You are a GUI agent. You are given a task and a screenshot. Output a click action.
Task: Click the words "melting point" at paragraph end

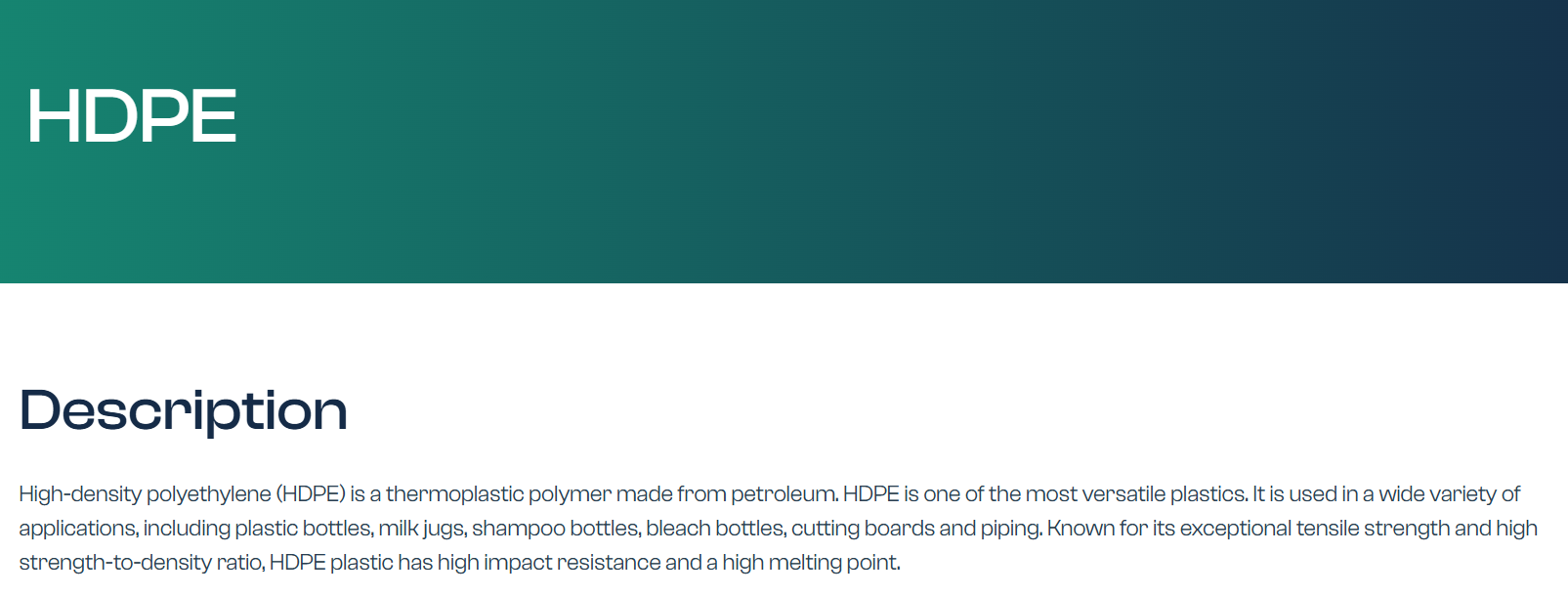click(x=833, y=563)
